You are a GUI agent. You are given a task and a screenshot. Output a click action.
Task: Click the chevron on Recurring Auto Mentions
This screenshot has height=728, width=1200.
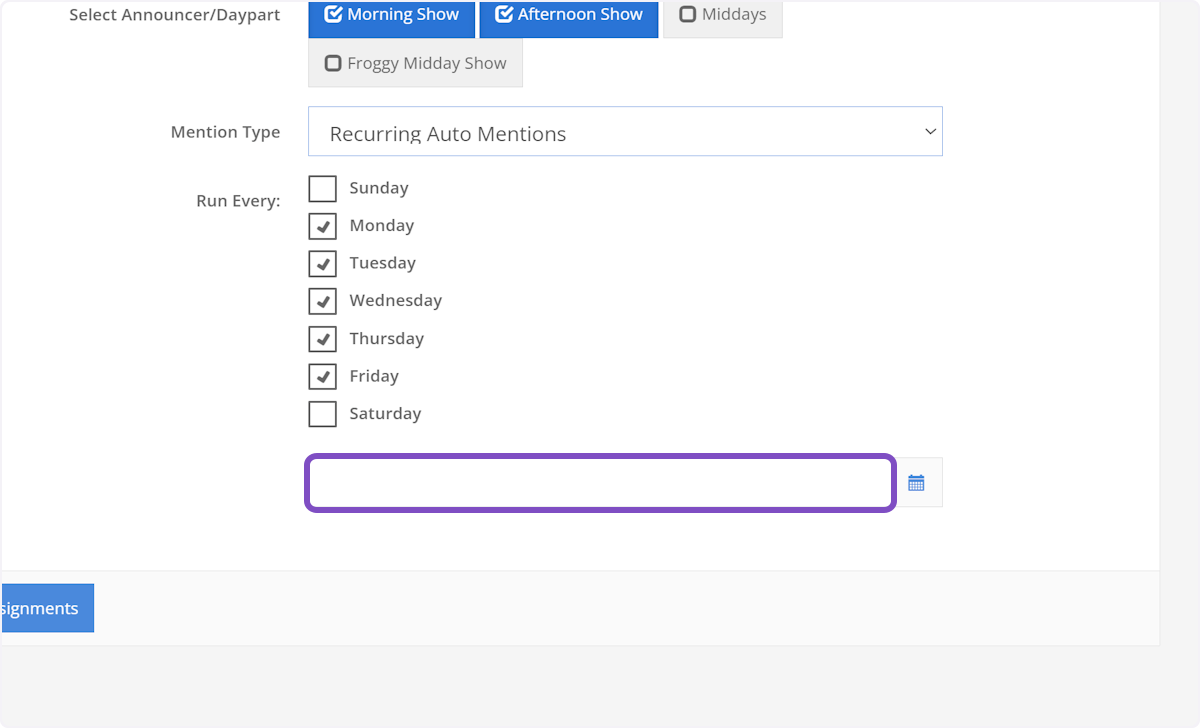(929, 131)
